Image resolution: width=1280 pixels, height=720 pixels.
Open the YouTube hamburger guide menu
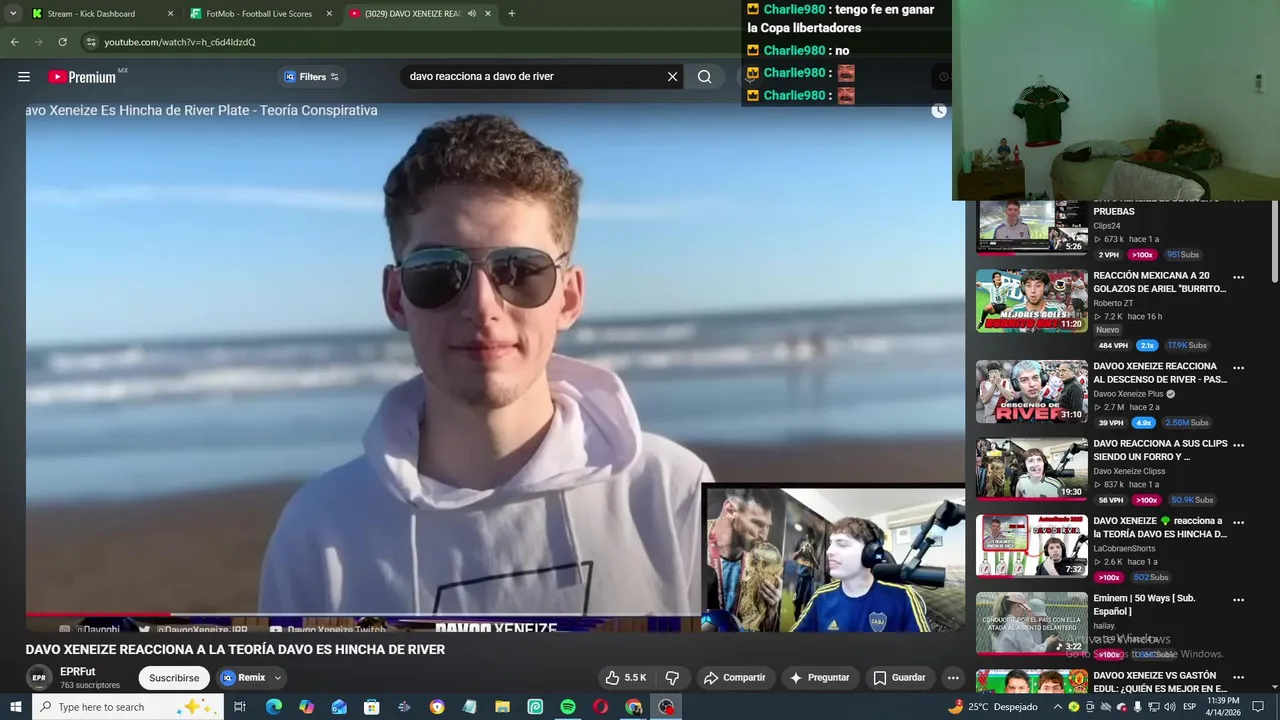click(x=24, y=76)
